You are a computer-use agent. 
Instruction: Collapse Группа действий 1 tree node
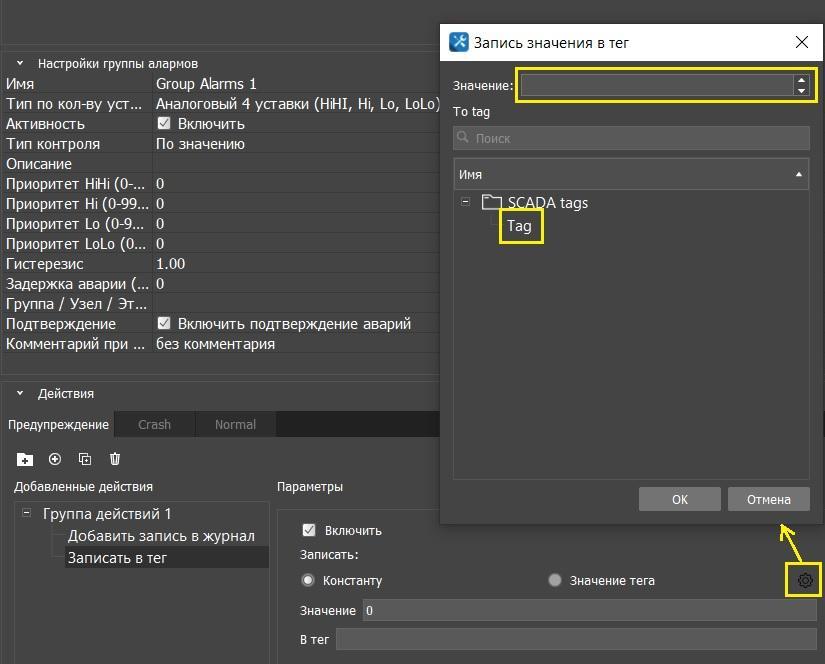[x=26, y=514]
